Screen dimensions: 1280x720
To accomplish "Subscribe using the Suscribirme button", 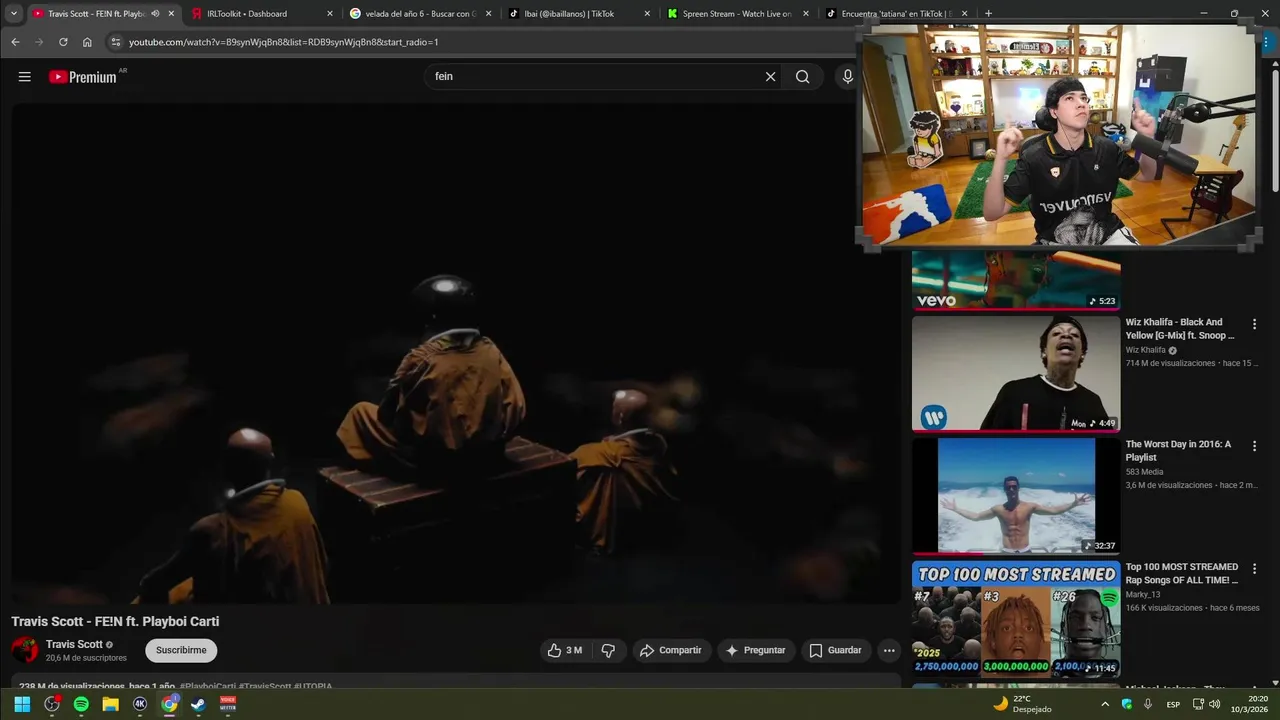I will [181, 650].
